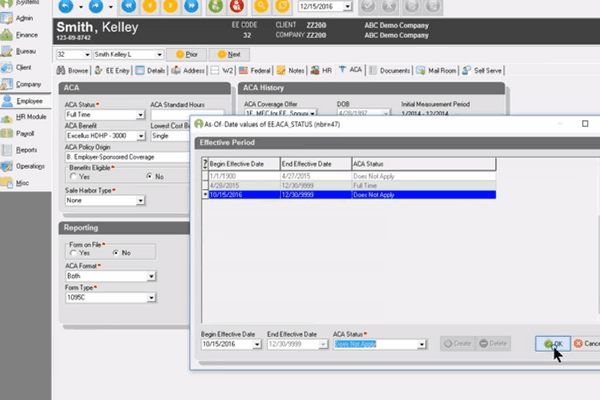Select Yes for Benefits Eligible
Image resolution: width=600 pixels, height=400 pixels.
point(73,176)
